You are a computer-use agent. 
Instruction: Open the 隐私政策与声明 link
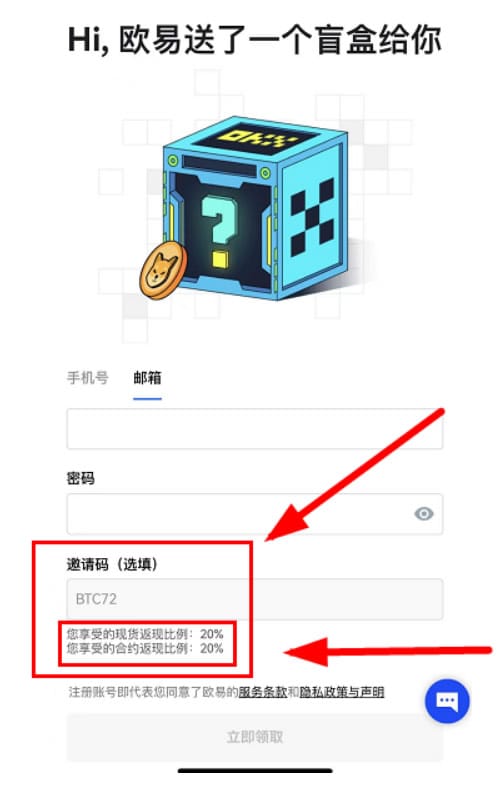point(342,692)
